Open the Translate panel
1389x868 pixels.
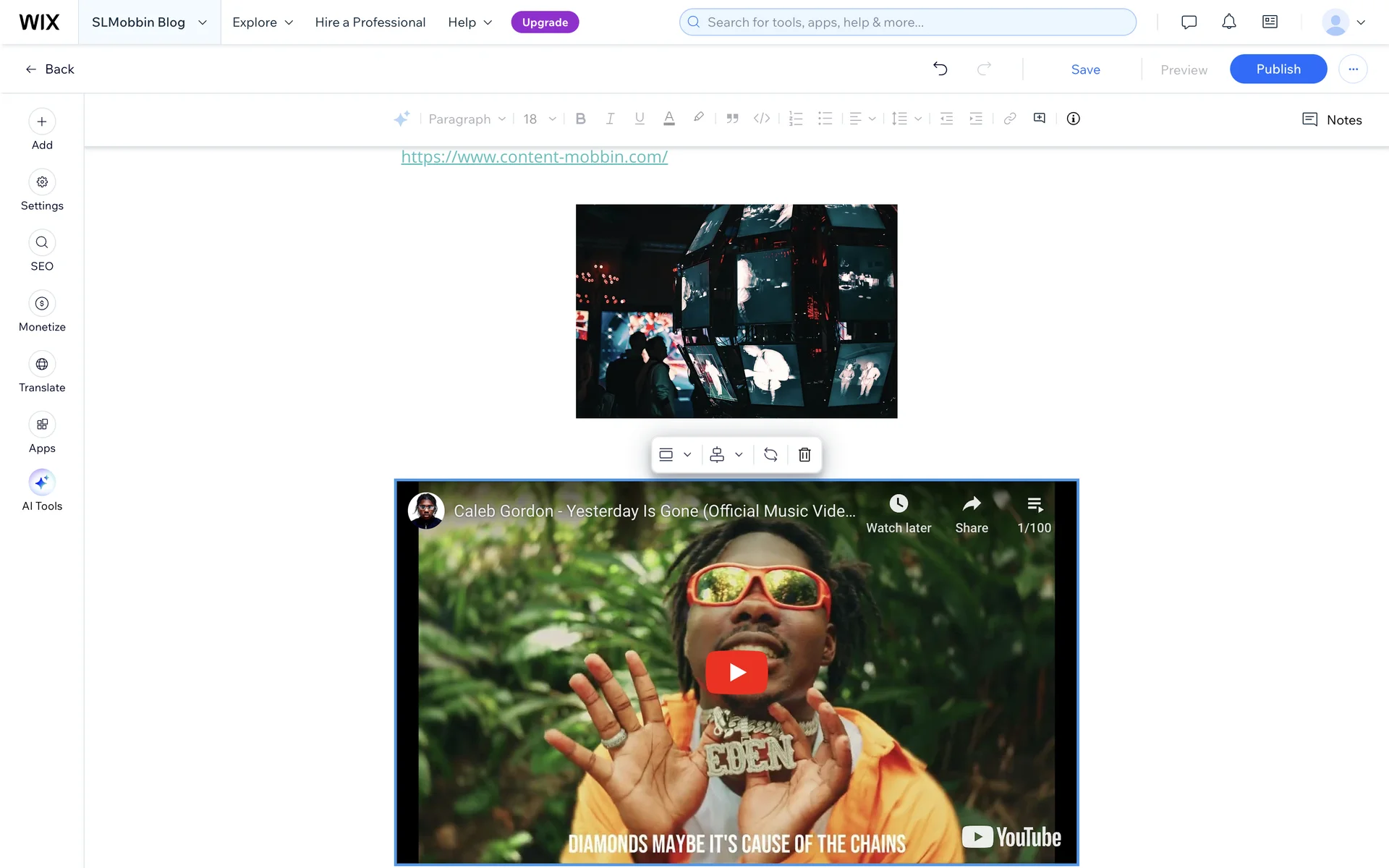pos(42,365)
